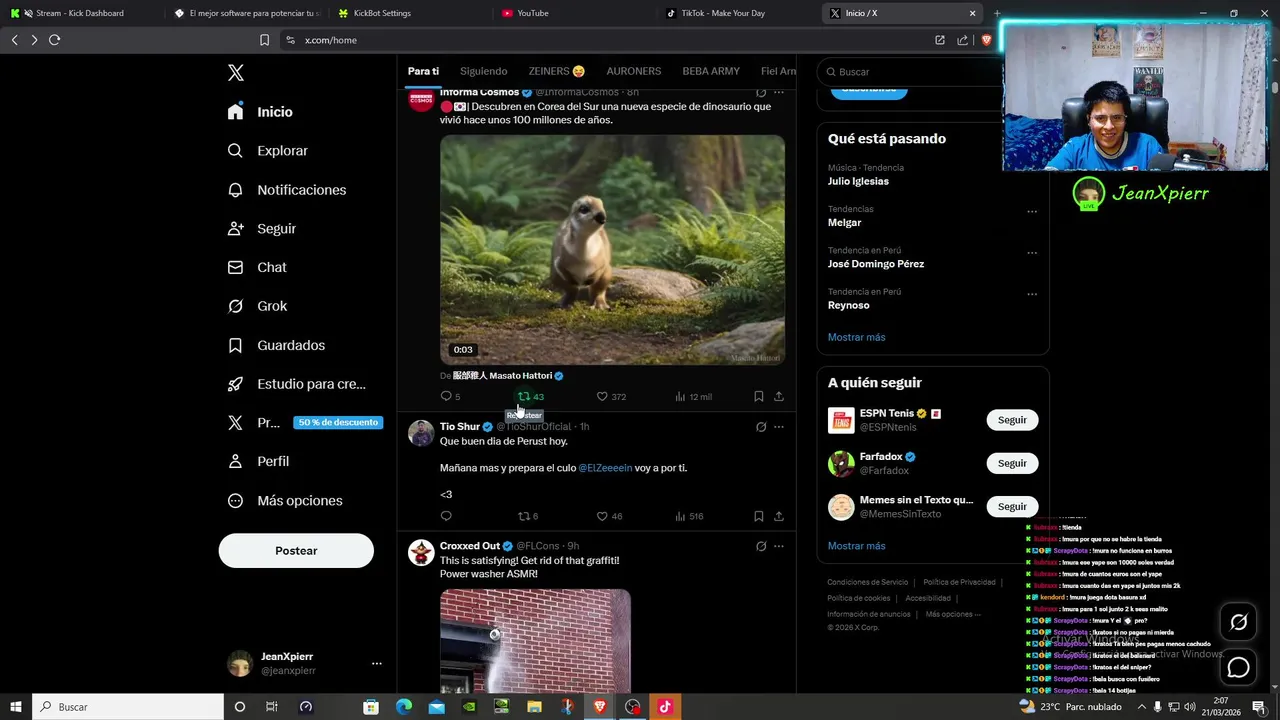Follow Memes sin el Texto account
The width and height of the screenshot is (1280, 720).
tap(1012, 507)
